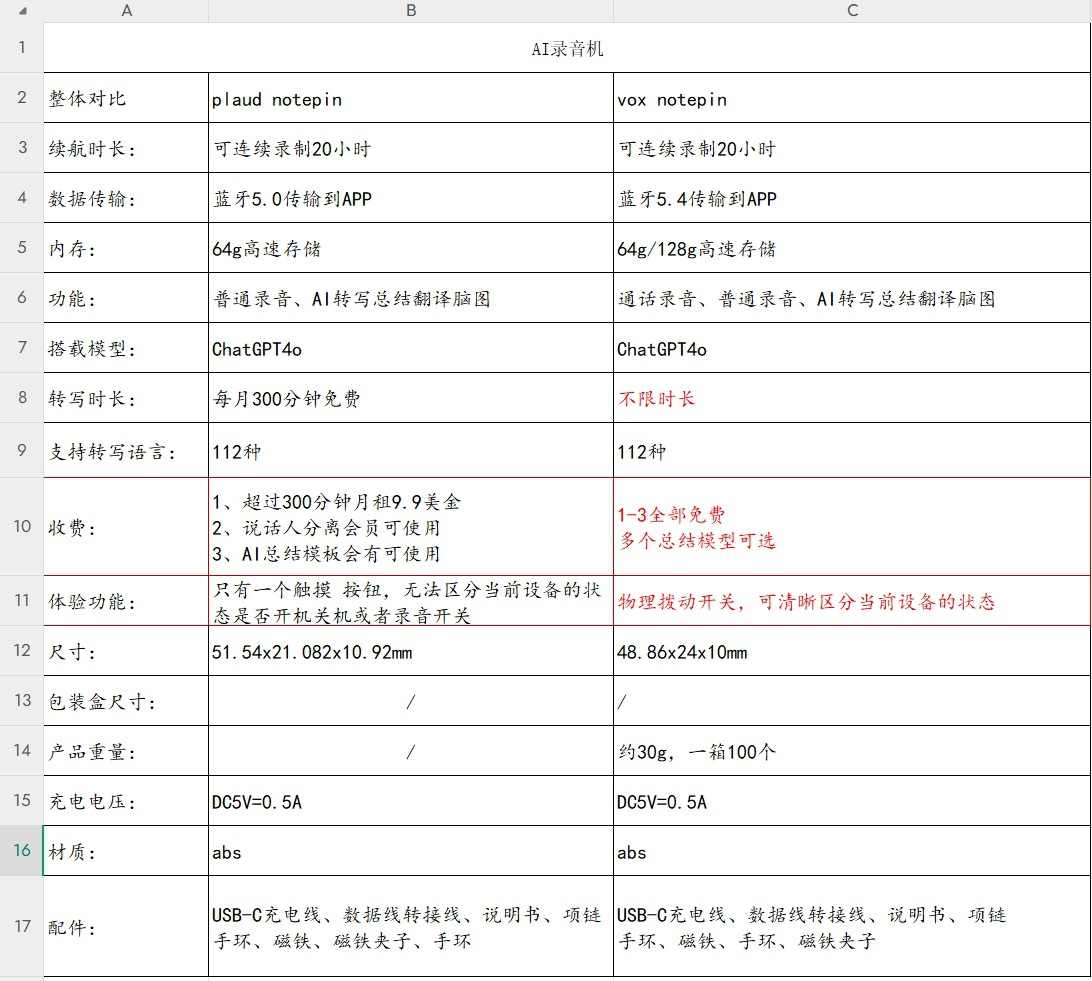Select column C header
1092x981 pixels.
(x=852, y=10)
